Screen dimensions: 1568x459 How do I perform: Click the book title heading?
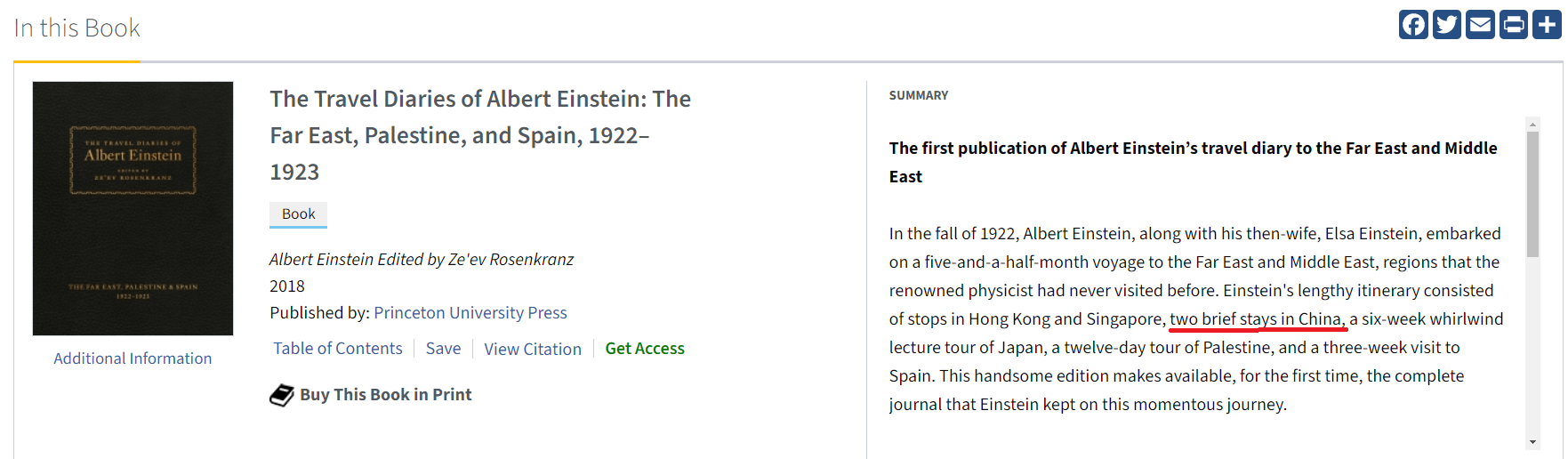pos(480,135)
